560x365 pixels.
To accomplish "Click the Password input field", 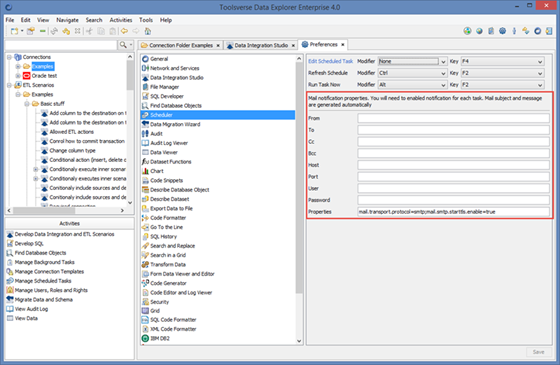I will click(x=453, y=200).
